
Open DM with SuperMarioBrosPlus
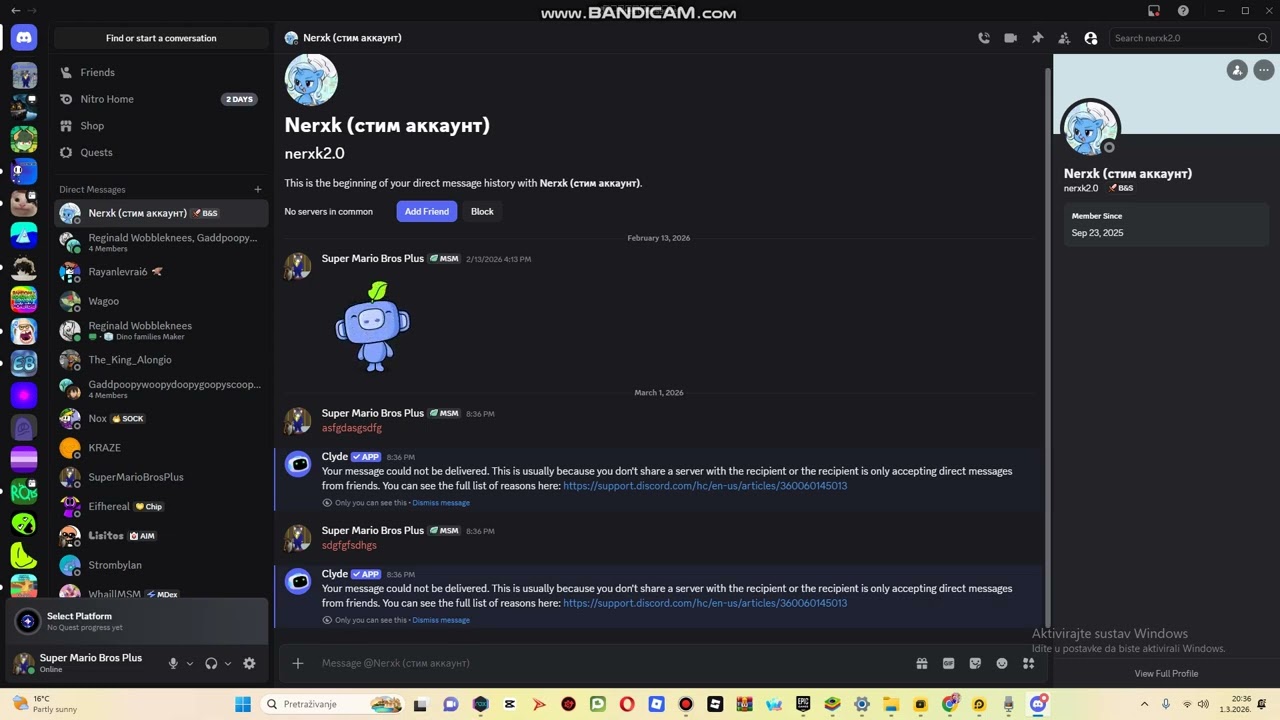tap(161, 477)
